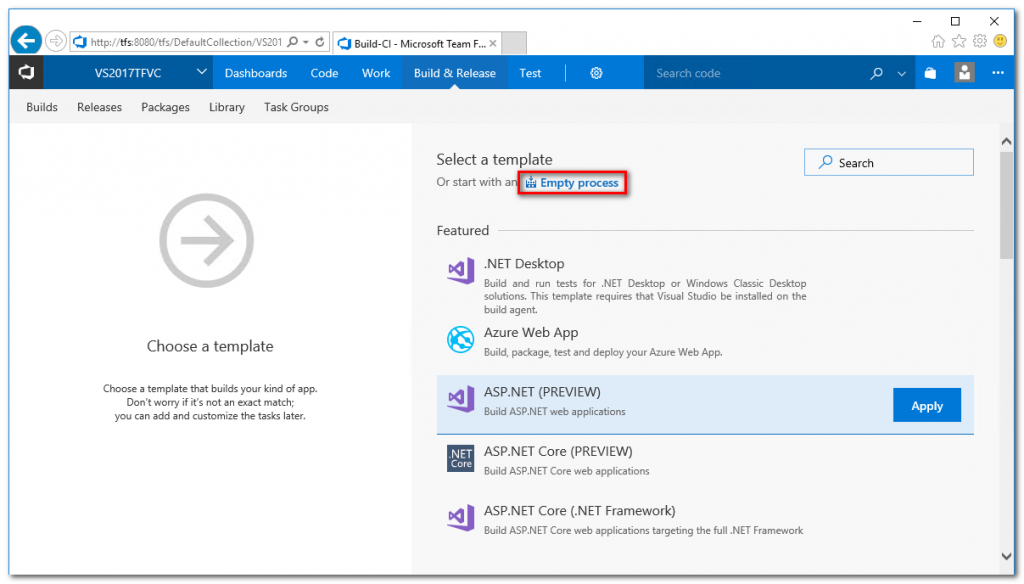Screen dimensions: 1024x584
Task: Open a new blank browser tab
Action: coord(514,43)
